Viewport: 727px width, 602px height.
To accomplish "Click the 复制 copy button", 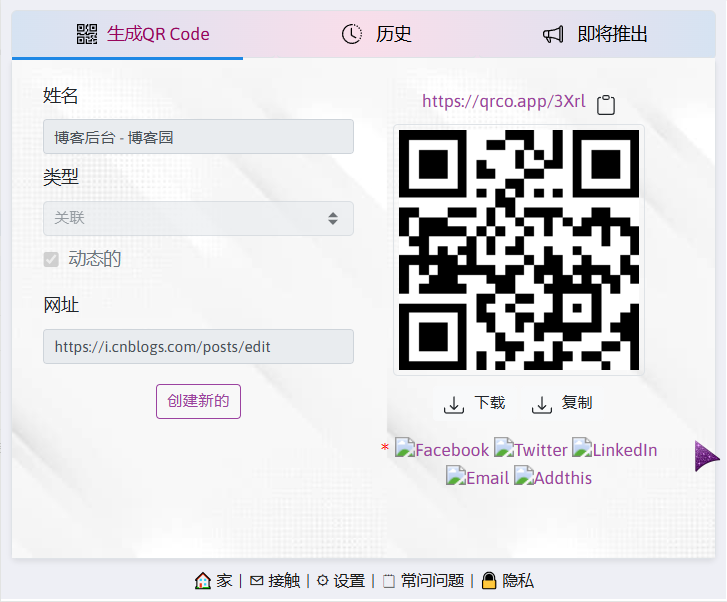I will [561, 403].
